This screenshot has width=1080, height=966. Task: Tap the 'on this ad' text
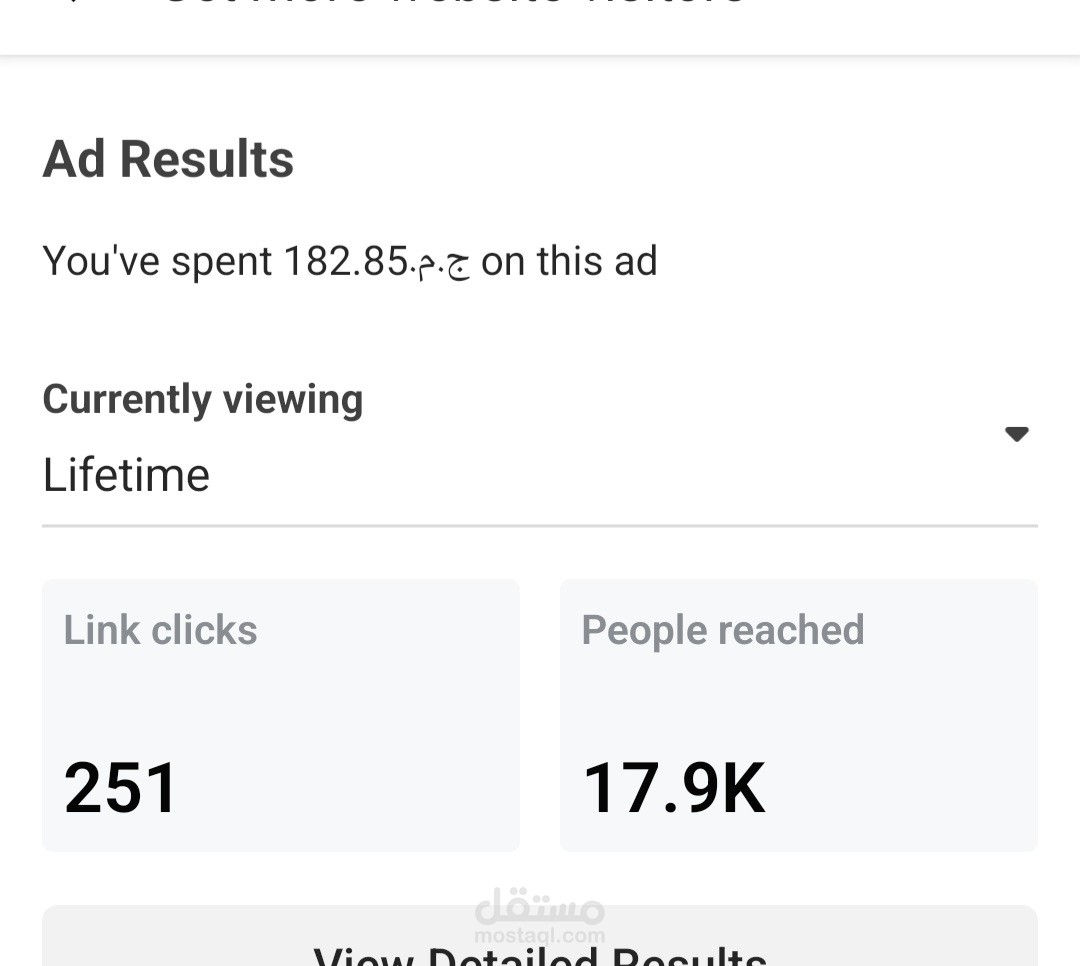click(569, 262)
